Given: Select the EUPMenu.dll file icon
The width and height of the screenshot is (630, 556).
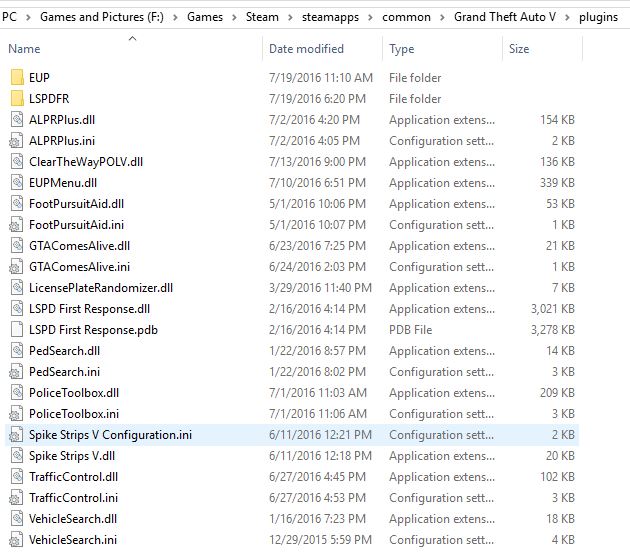Looking at the screenshot, I should coord(16,182).
